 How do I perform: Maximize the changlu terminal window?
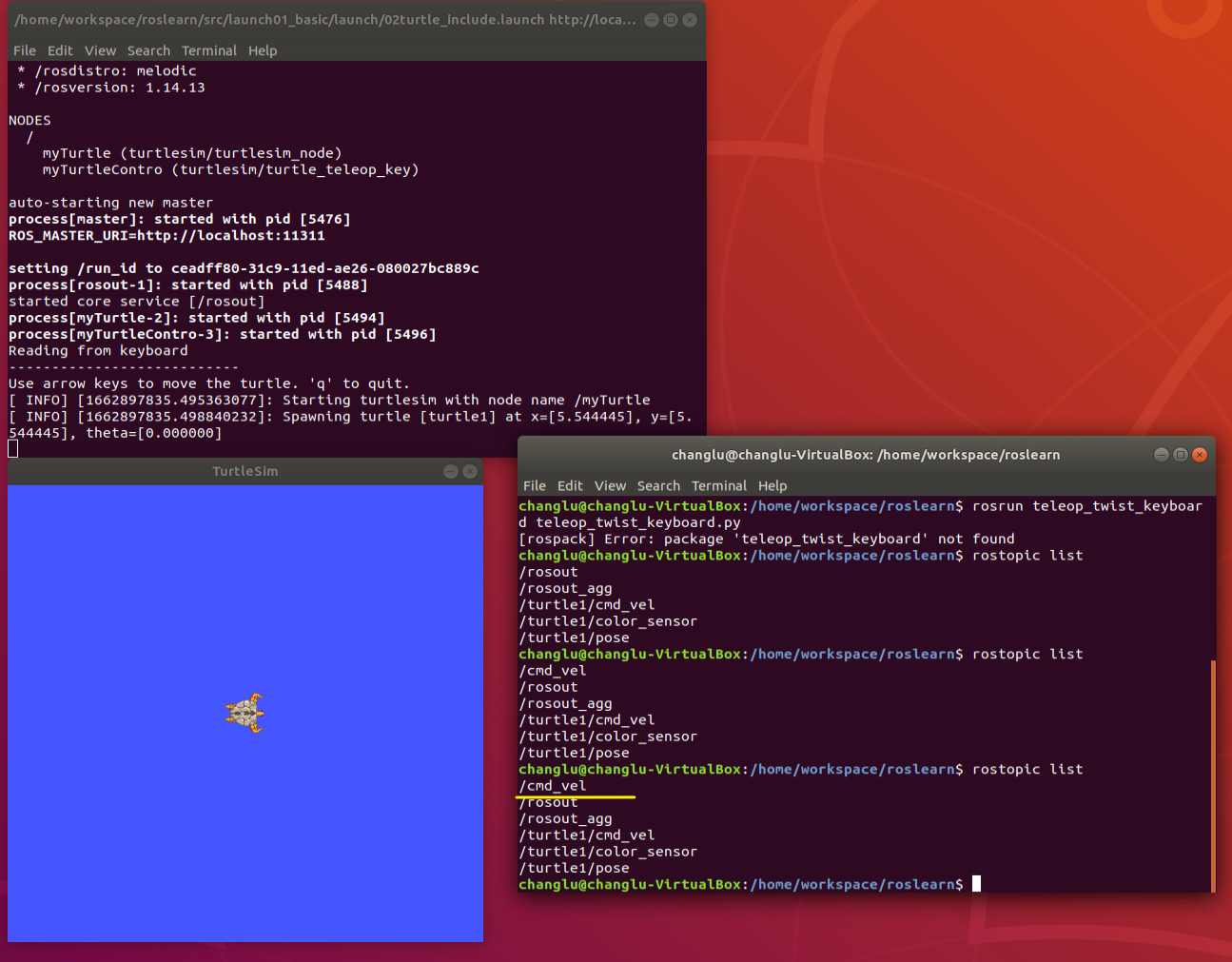point(1181,455)
